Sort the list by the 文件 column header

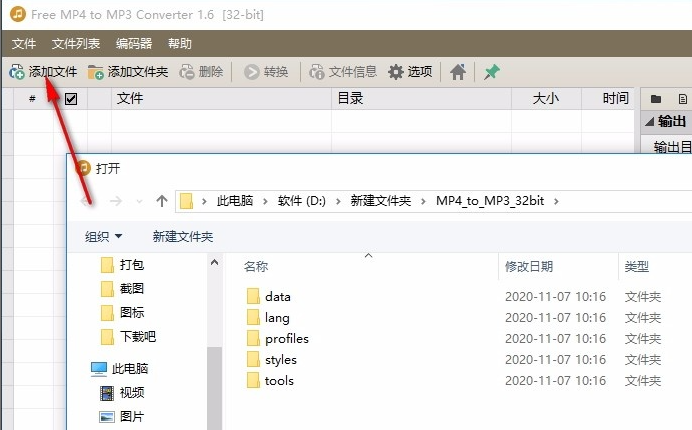222,98
